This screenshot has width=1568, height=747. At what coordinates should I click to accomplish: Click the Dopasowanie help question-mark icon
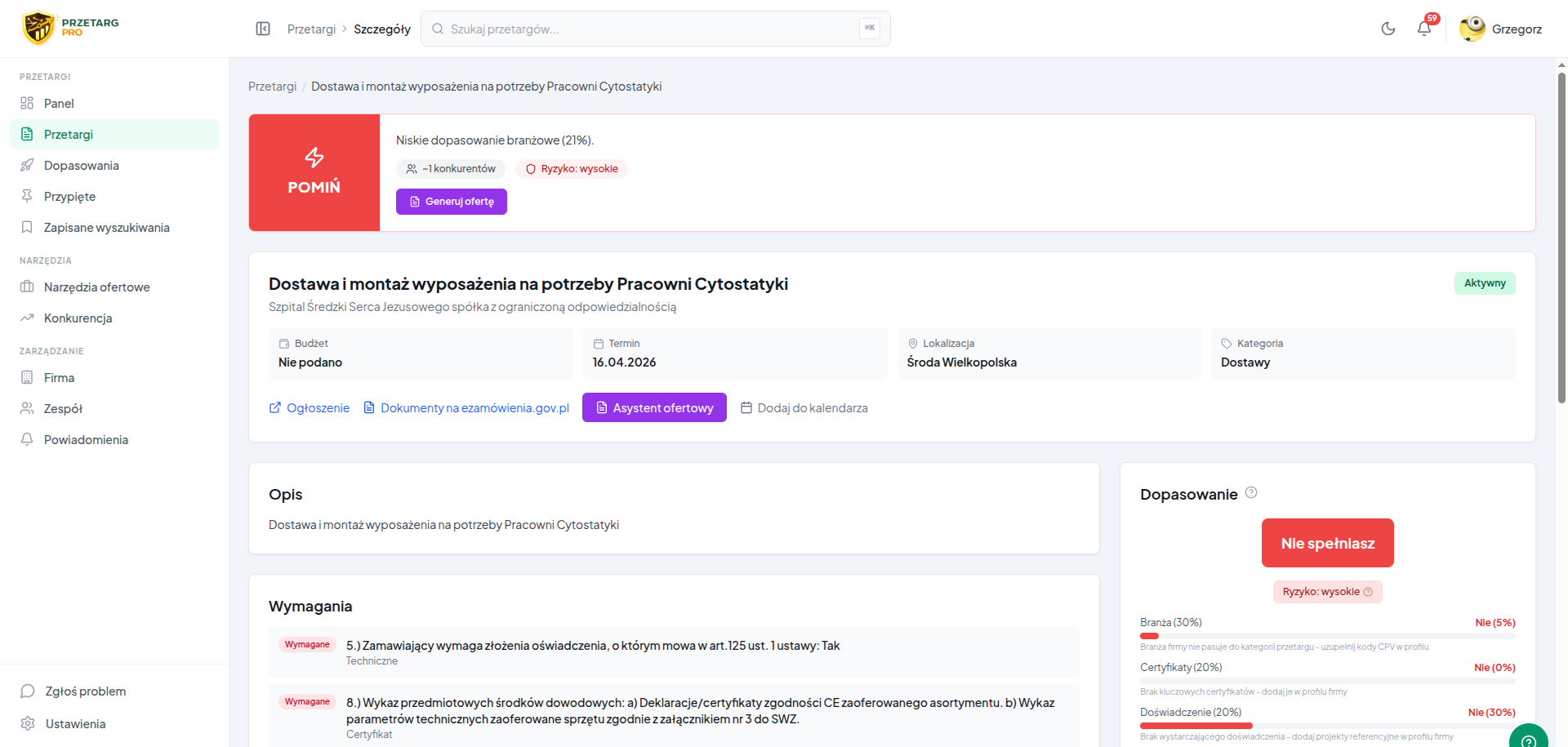pos(1251,492)
